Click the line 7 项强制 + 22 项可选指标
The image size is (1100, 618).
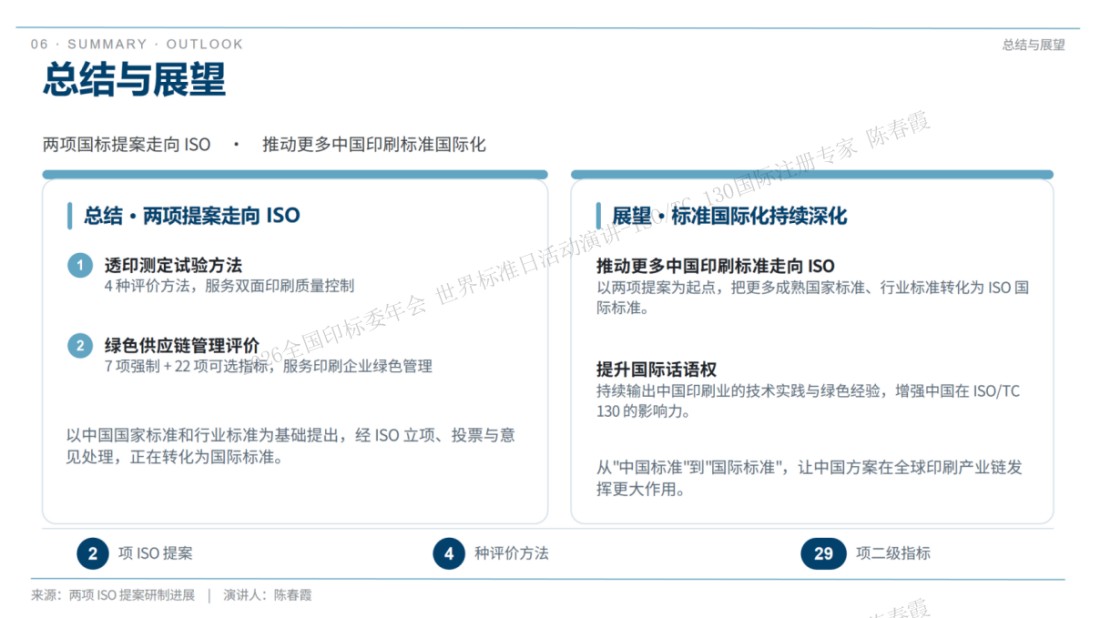(x=187, y=366)
